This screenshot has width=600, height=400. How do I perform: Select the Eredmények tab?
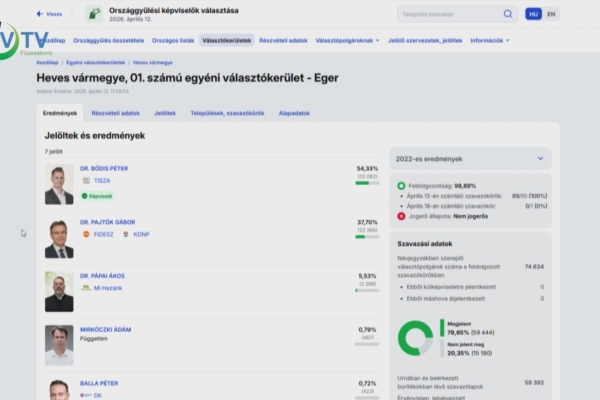(x=60, y=113)
